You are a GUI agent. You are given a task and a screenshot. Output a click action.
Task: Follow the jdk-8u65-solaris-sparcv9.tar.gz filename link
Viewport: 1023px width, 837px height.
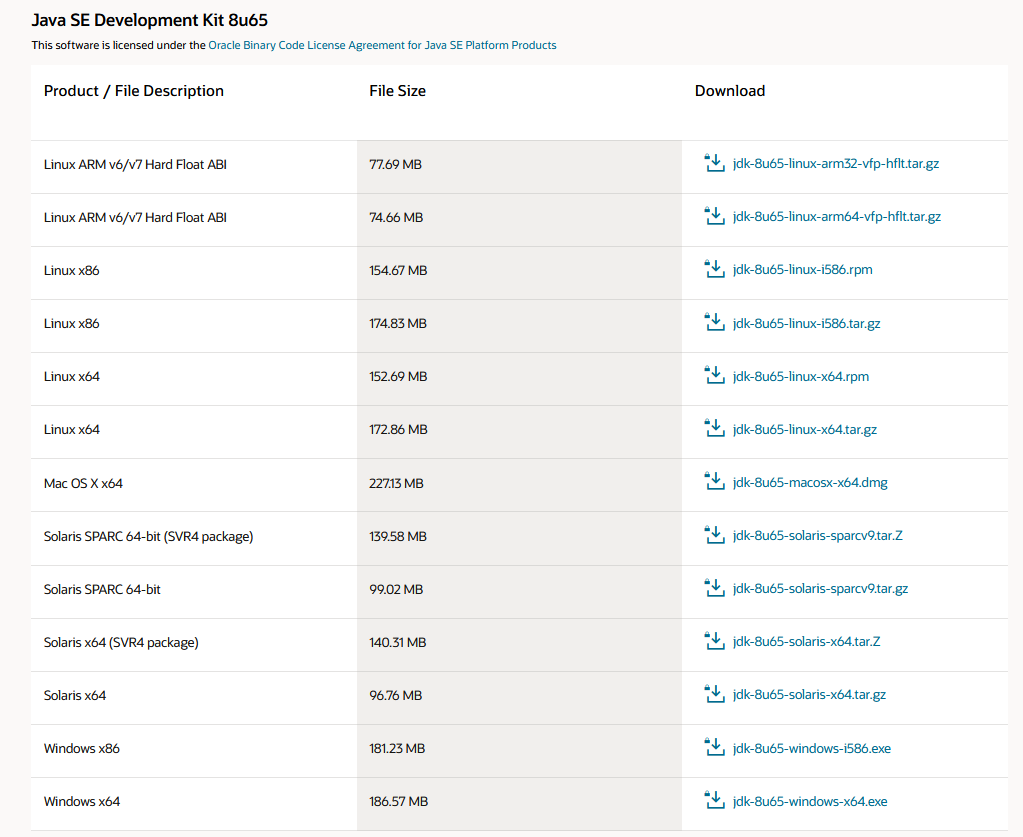820,588
